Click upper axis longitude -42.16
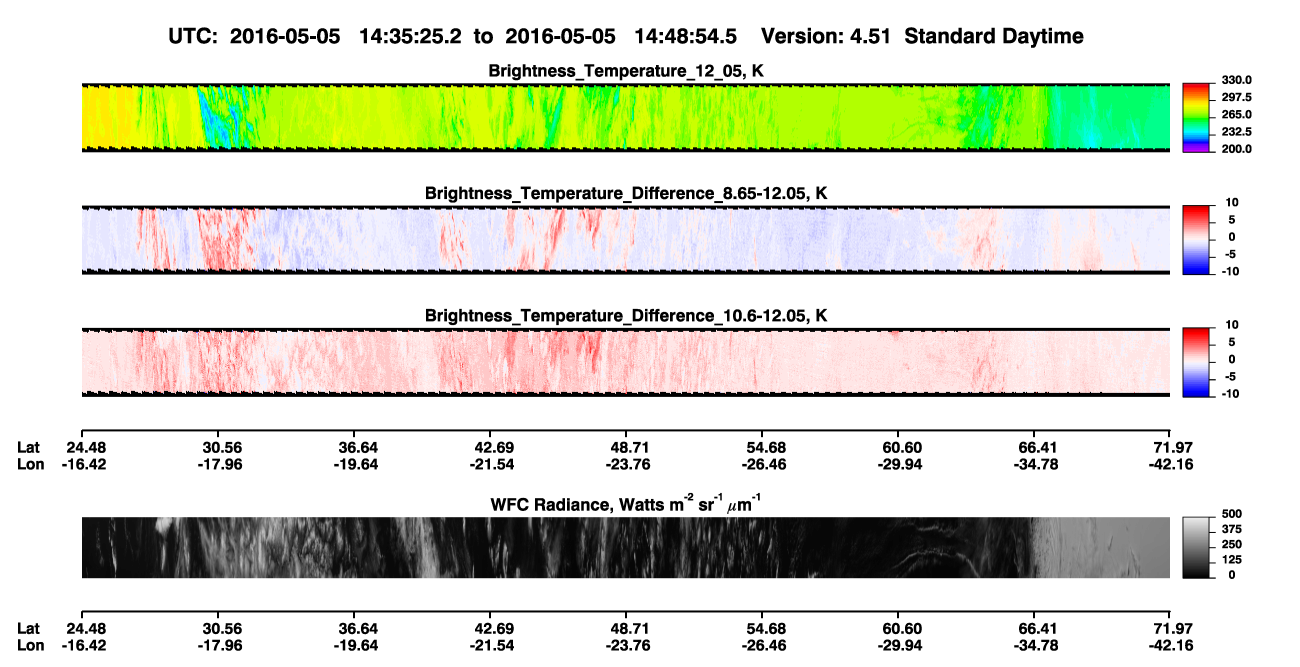The image size is (1300, 667). click(1171, 464)
